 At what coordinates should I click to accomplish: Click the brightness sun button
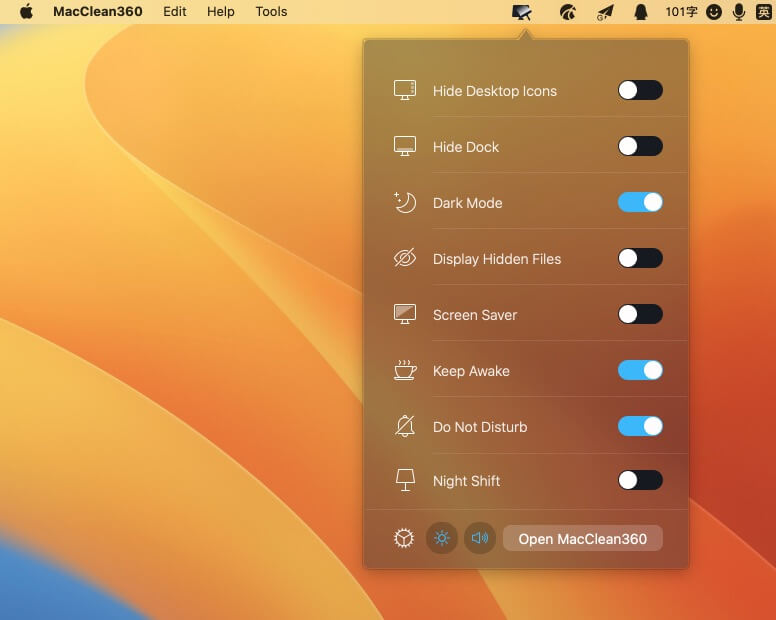click(x=442, y=538)
